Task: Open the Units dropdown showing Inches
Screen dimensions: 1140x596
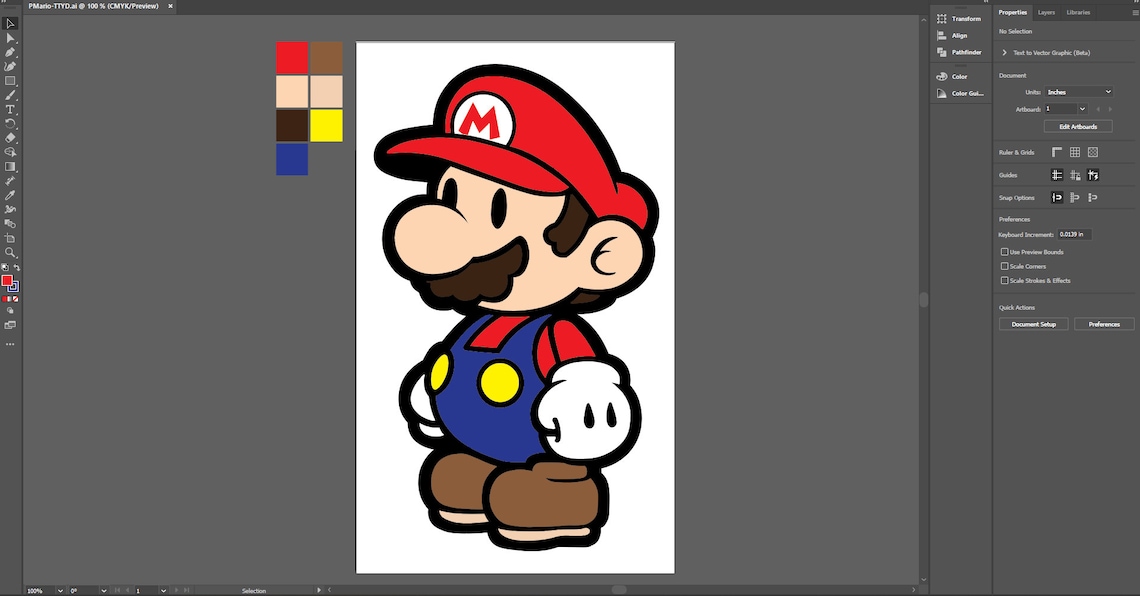Action: (x=1078, y=92)
